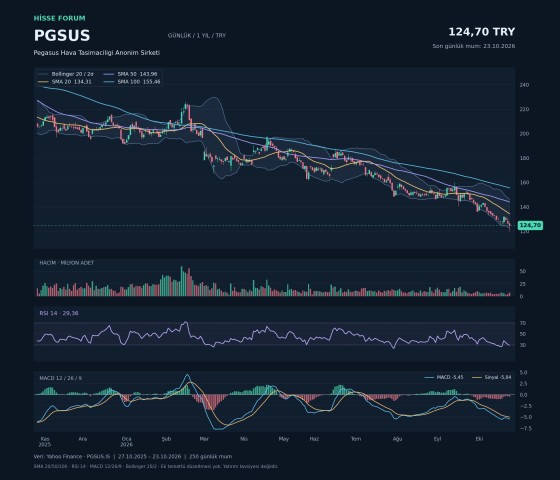Click the Oca 2026 axis label
The width and height of the screenshot is (560, 480).
[126, 441]
